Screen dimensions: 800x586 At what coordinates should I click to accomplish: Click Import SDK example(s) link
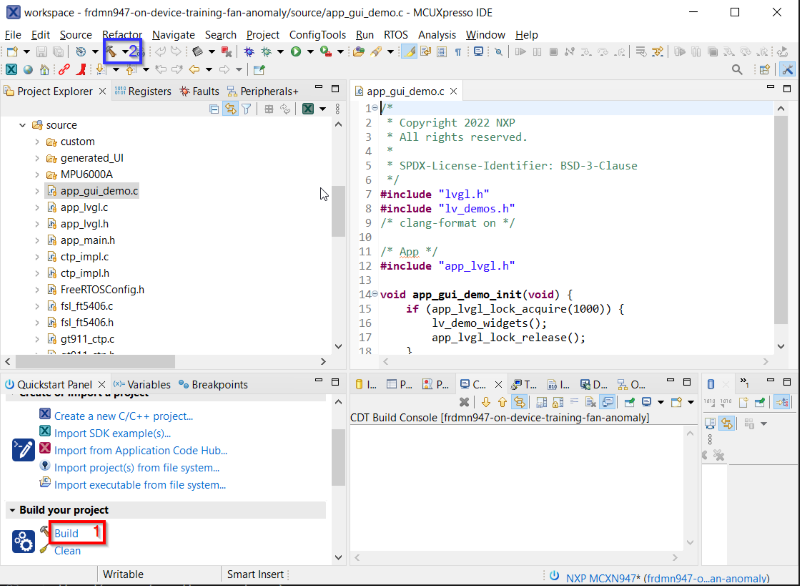tap(112, 433)
